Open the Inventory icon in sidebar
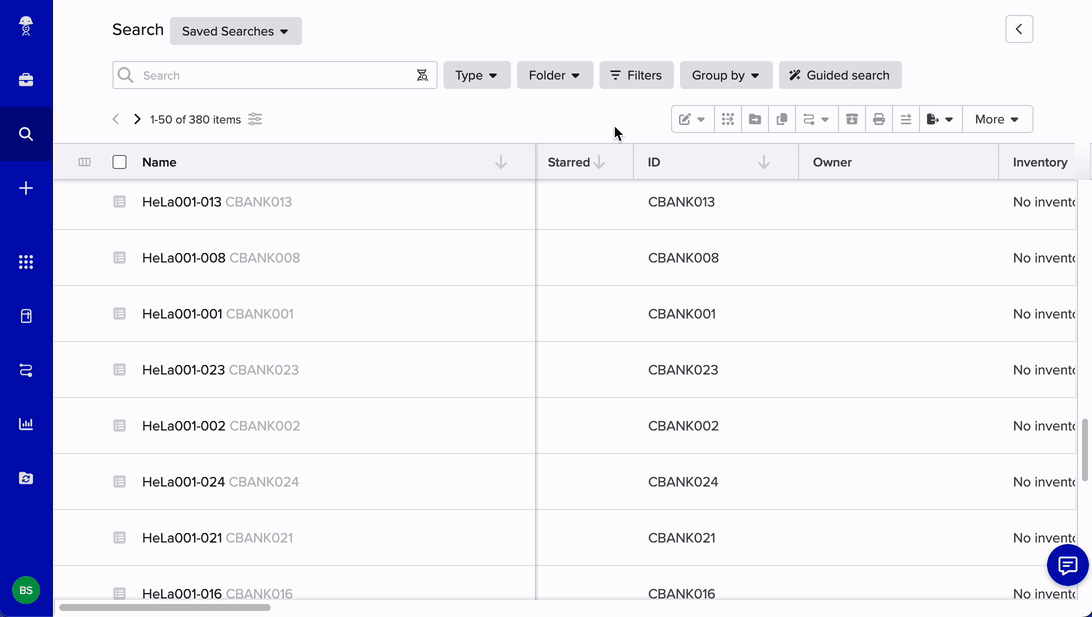 point(26,316)
